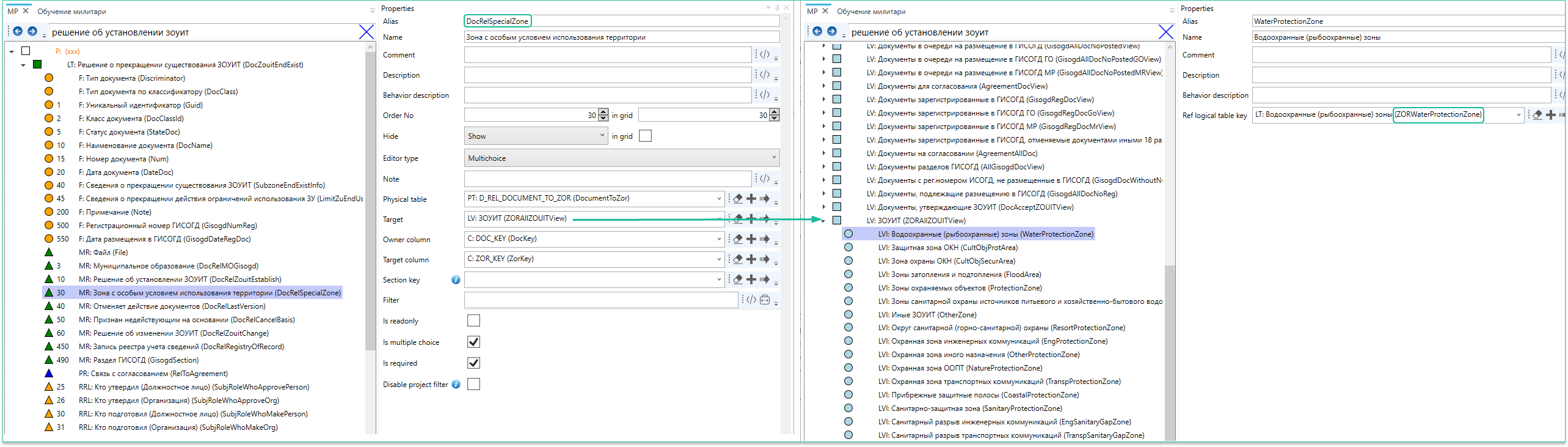Increase the Order No value with the up stepper
Image resolution: width=1568 pixels, height=447 pixels.
pyautogui.click(x=603, y=112)
